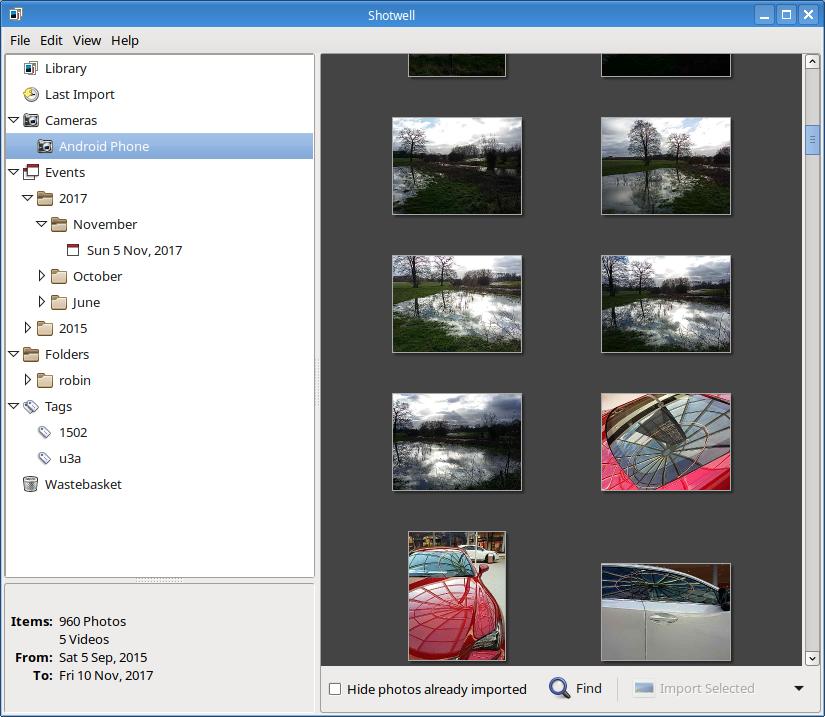Click the Wastebasket icon
Screen dimensions: 825x717
[x=31, y=484]
